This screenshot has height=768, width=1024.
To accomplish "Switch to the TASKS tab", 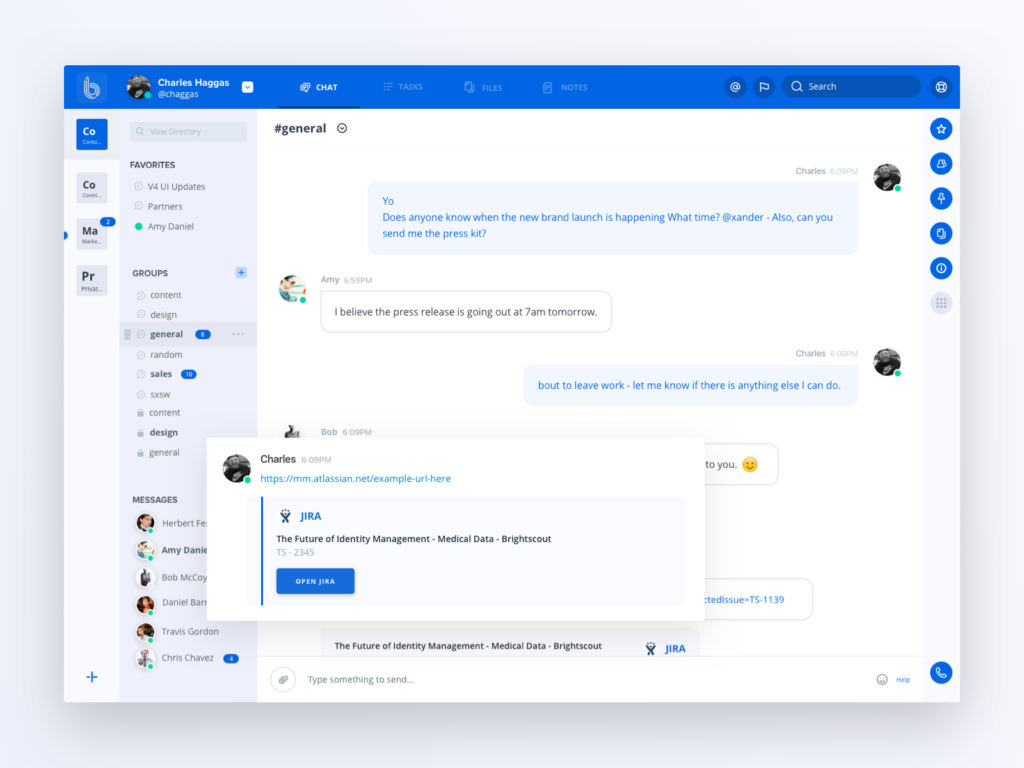I will [x=403, y=87].
